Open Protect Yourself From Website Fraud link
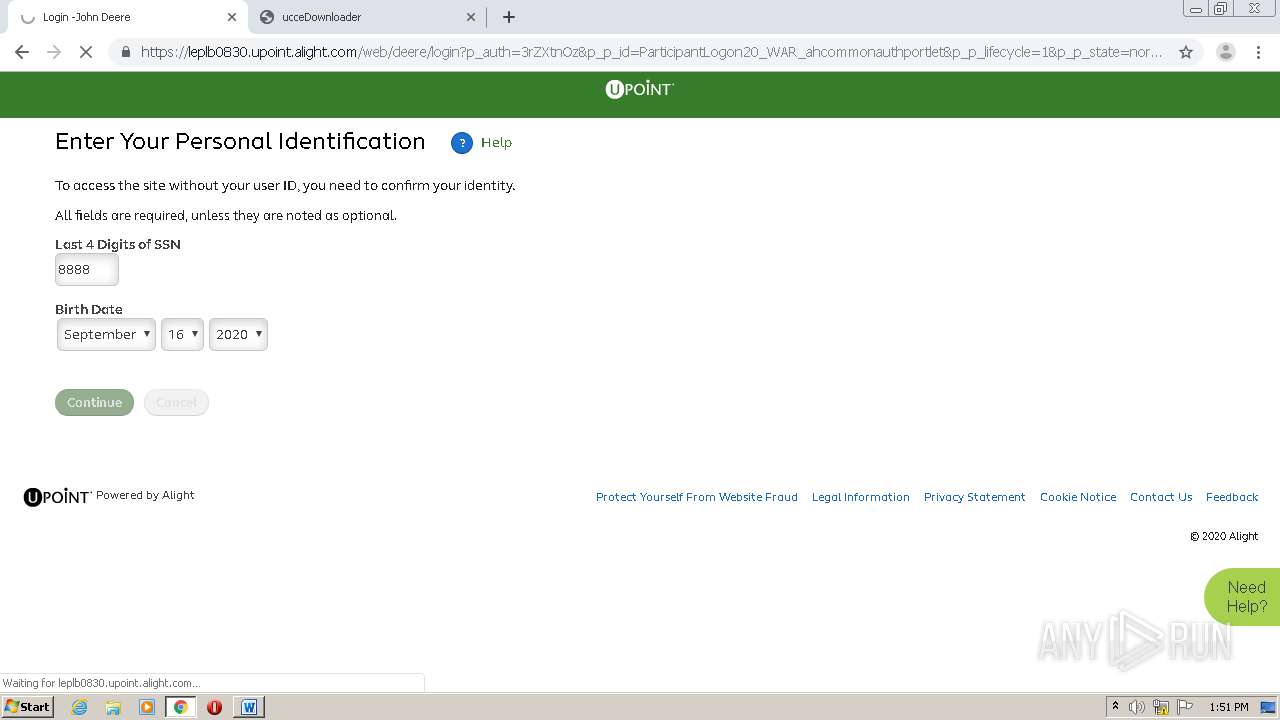Image resolution: width=1280 pixels, height=720 pixels. [697, 497]
